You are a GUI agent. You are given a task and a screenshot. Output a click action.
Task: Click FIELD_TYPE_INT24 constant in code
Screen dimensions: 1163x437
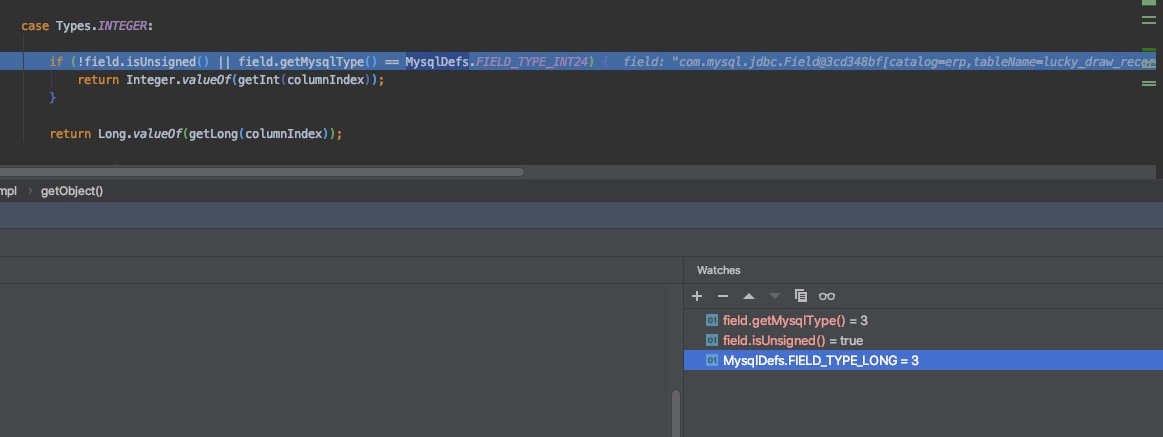532,62
